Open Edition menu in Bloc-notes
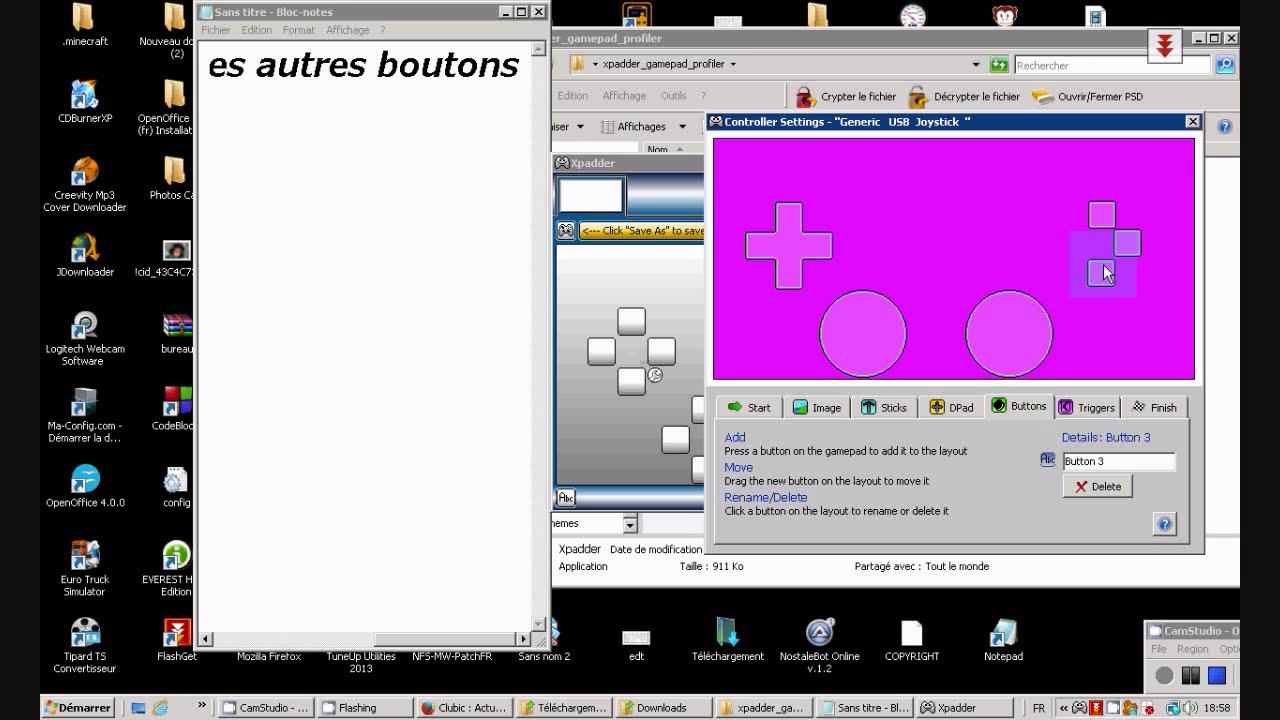 (x=257, y=30)
